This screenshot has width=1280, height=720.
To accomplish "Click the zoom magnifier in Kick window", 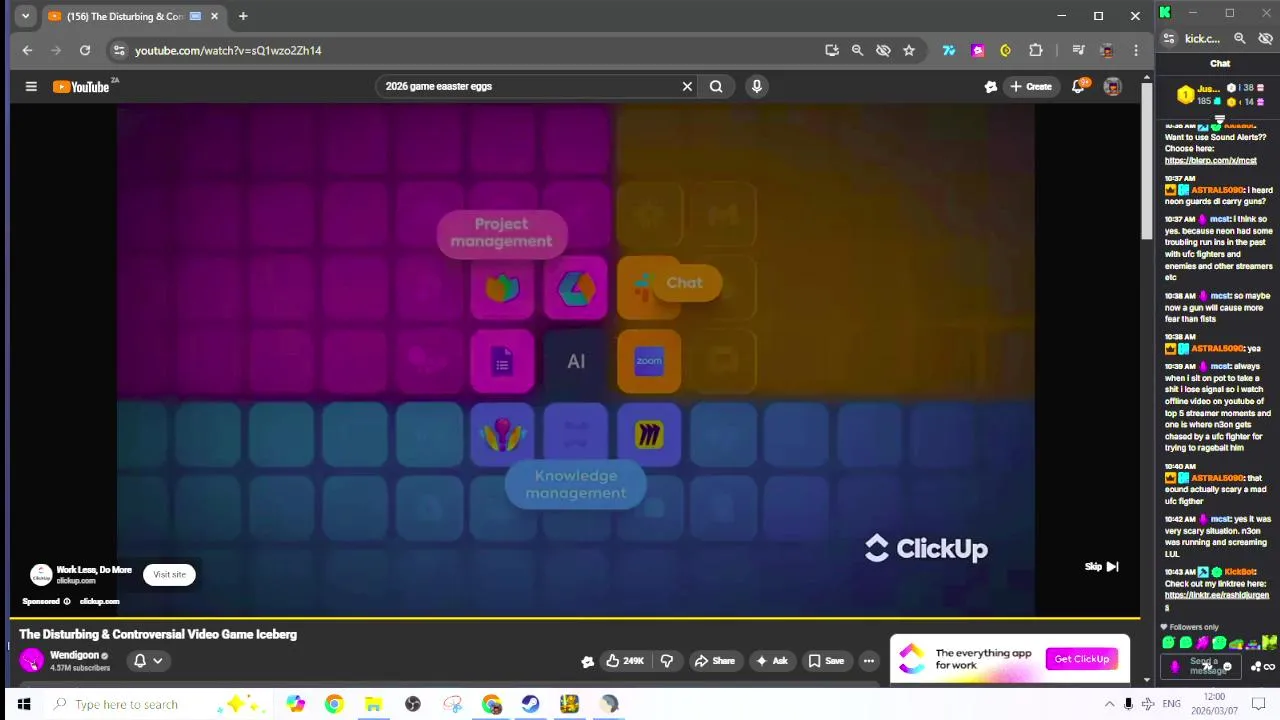I will tap(1240, 38).
